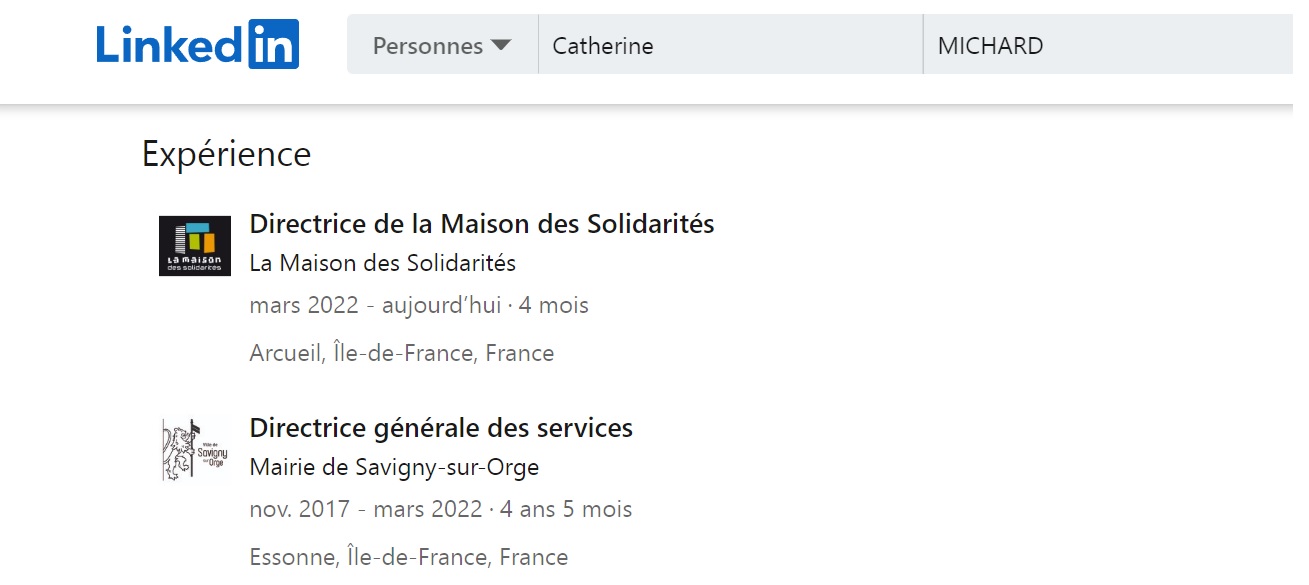Screen dimensions: 1309x585
Task: Click the "4 ans 5 mois" duration text
Action: (x=566, y=509)
